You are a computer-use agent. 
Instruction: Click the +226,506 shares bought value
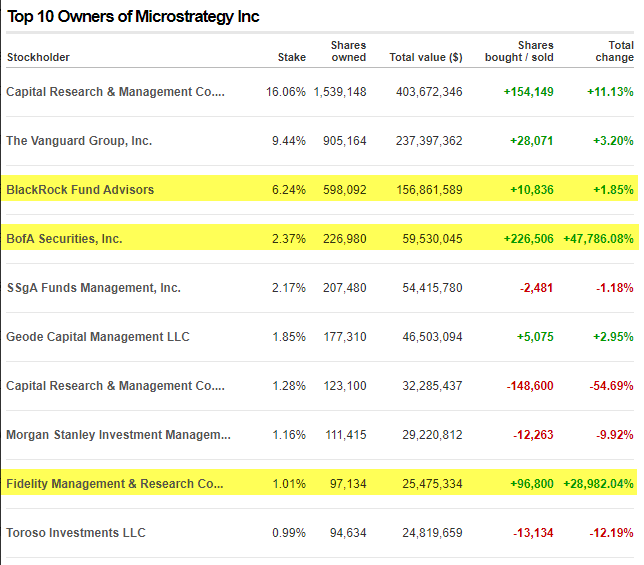pyautogui.click(x=529, y=239)
